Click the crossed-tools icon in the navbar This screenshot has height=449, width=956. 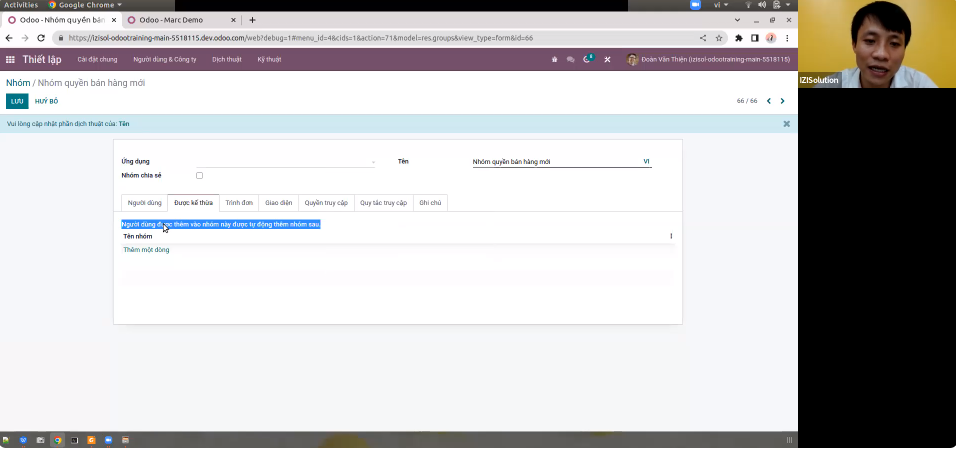607,60
